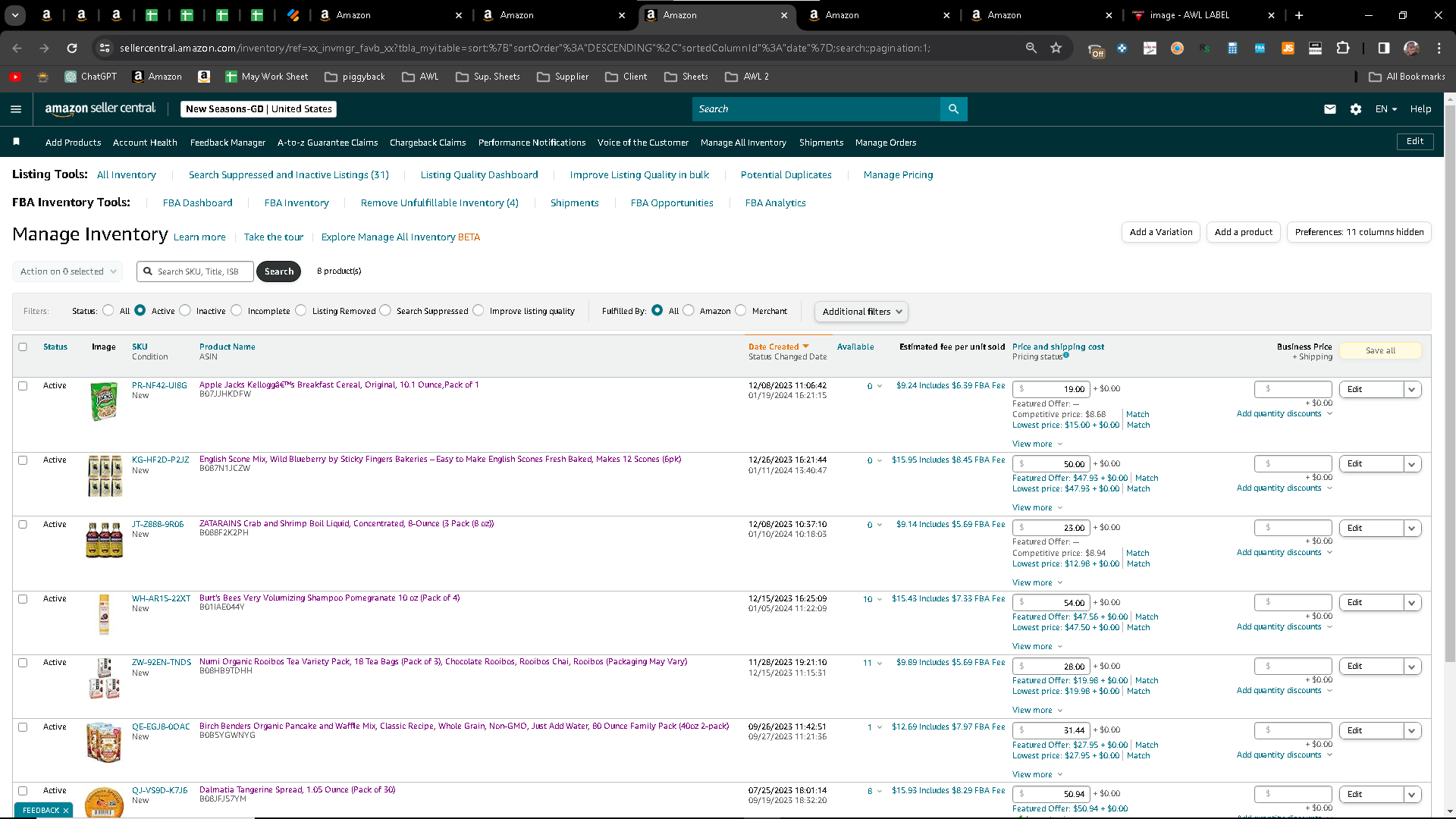This screenshot has width=1456, height=819.
Task: Select the Inactive status radio button
Action: [185, 310]
